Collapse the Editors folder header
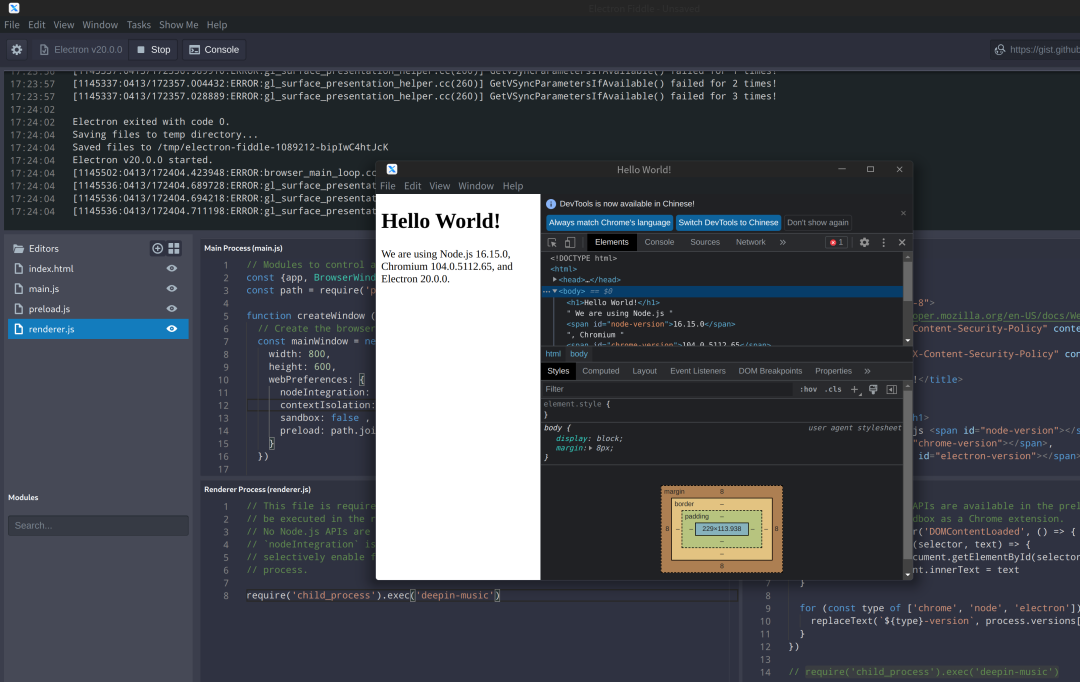This screenshot has width=1080, height=682. coord(36,248)
